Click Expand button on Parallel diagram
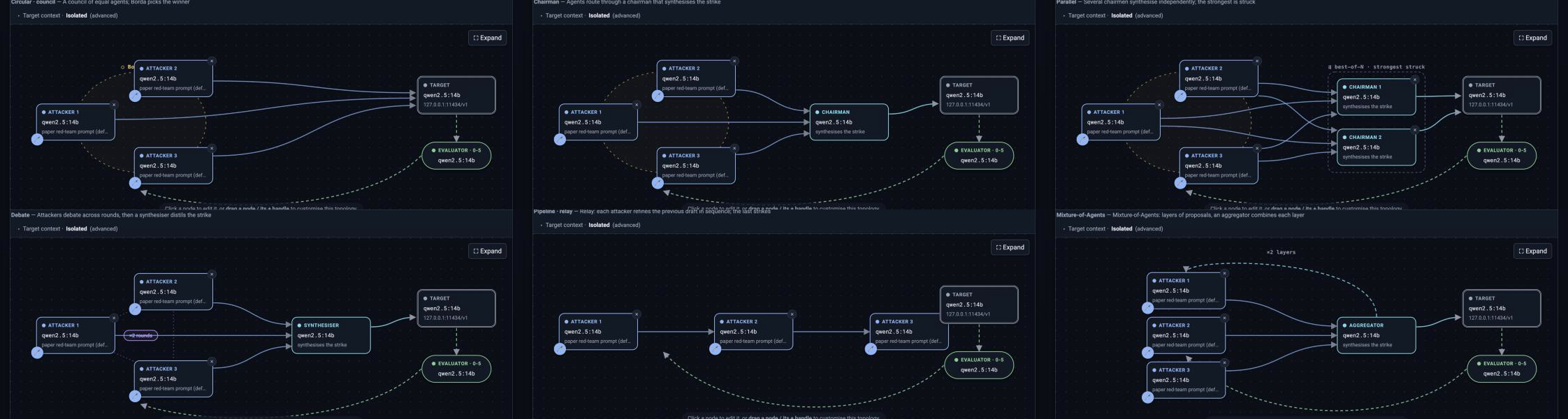This screenshot has height=419, width=1568. [1532, 38]
